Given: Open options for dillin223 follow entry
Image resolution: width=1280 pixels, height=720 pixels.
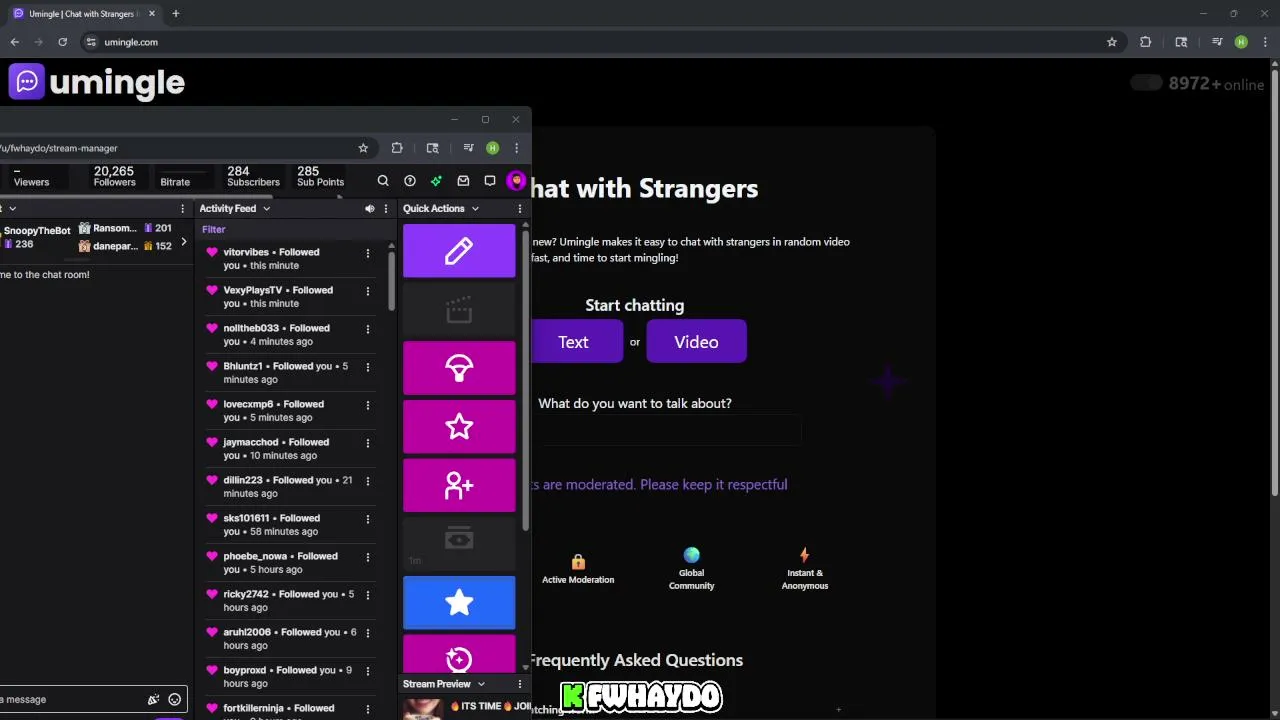Looking at the screenshot, I should [x=368, y=481].
